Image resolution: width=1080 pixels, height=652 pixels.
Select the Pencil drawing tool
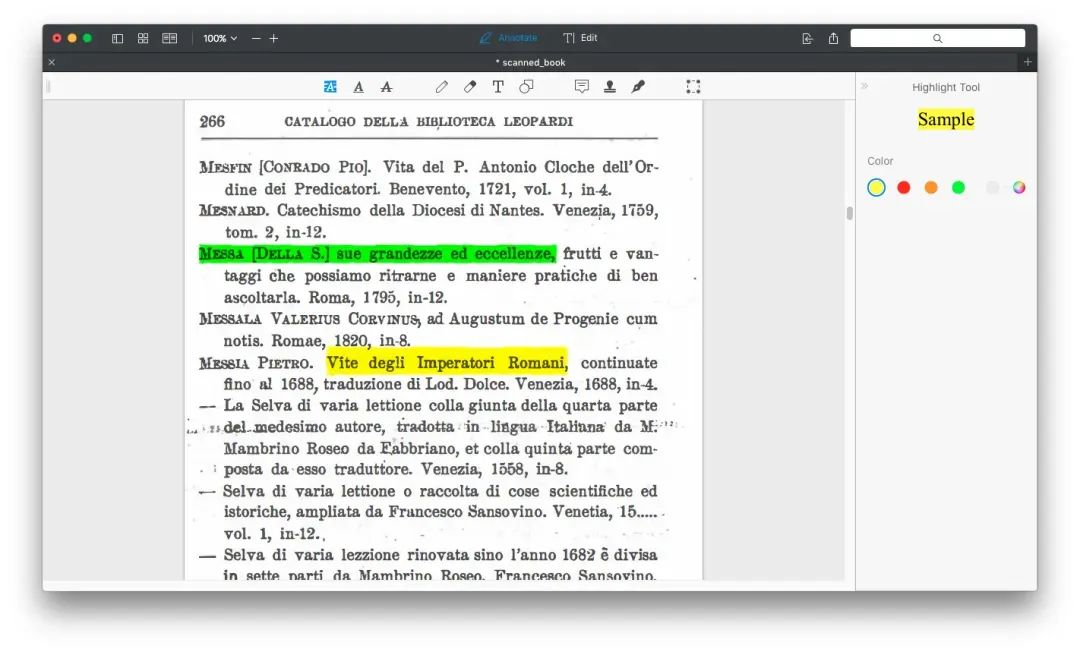click(442, 87)
